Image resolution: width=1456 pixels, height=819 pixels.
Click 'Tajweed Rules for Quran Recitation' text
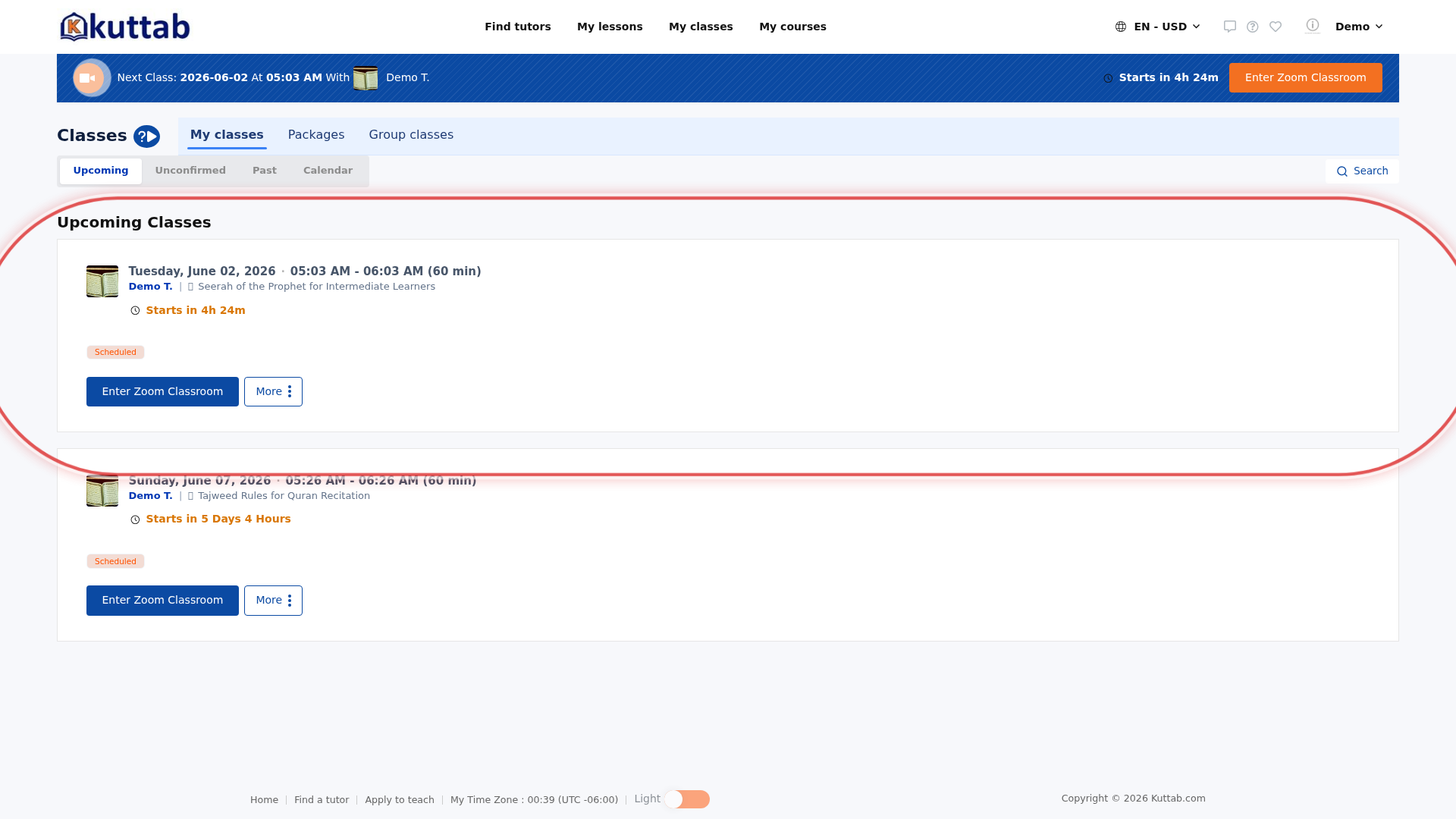[284, 496]
